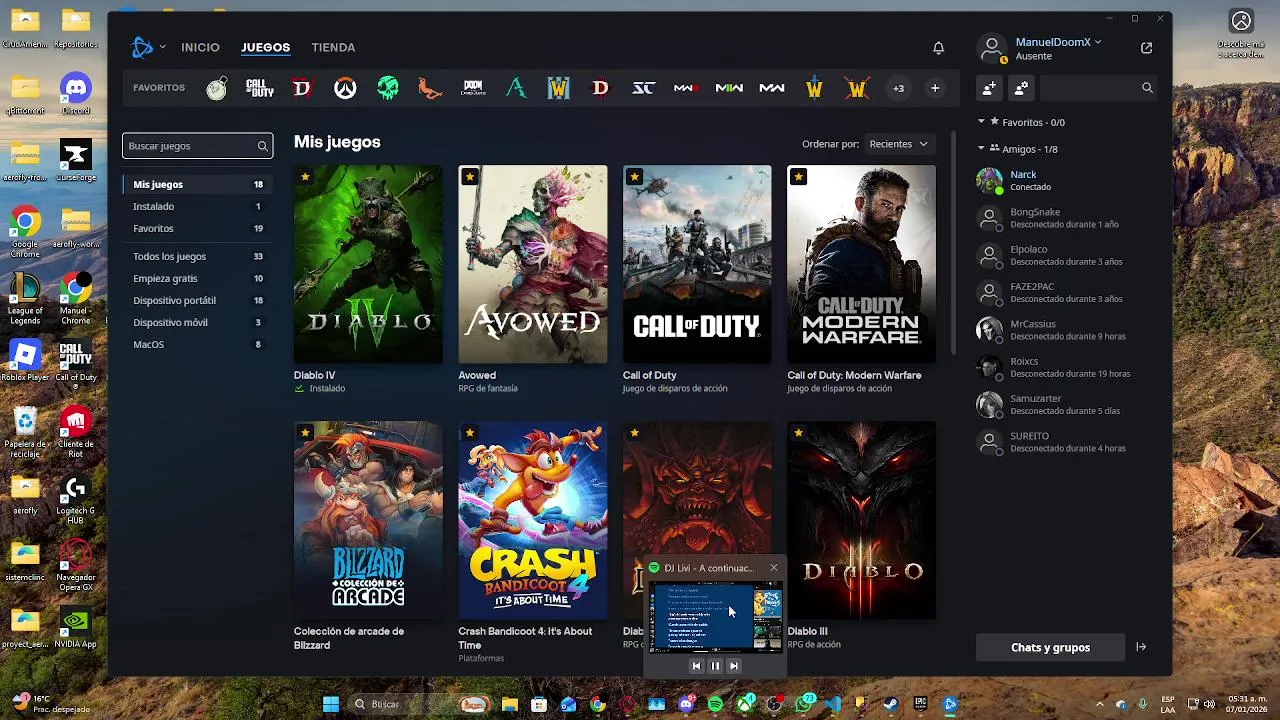Open Discord desktop shortcut
This screenshot has width=1280, height=720.
(76, 93)
